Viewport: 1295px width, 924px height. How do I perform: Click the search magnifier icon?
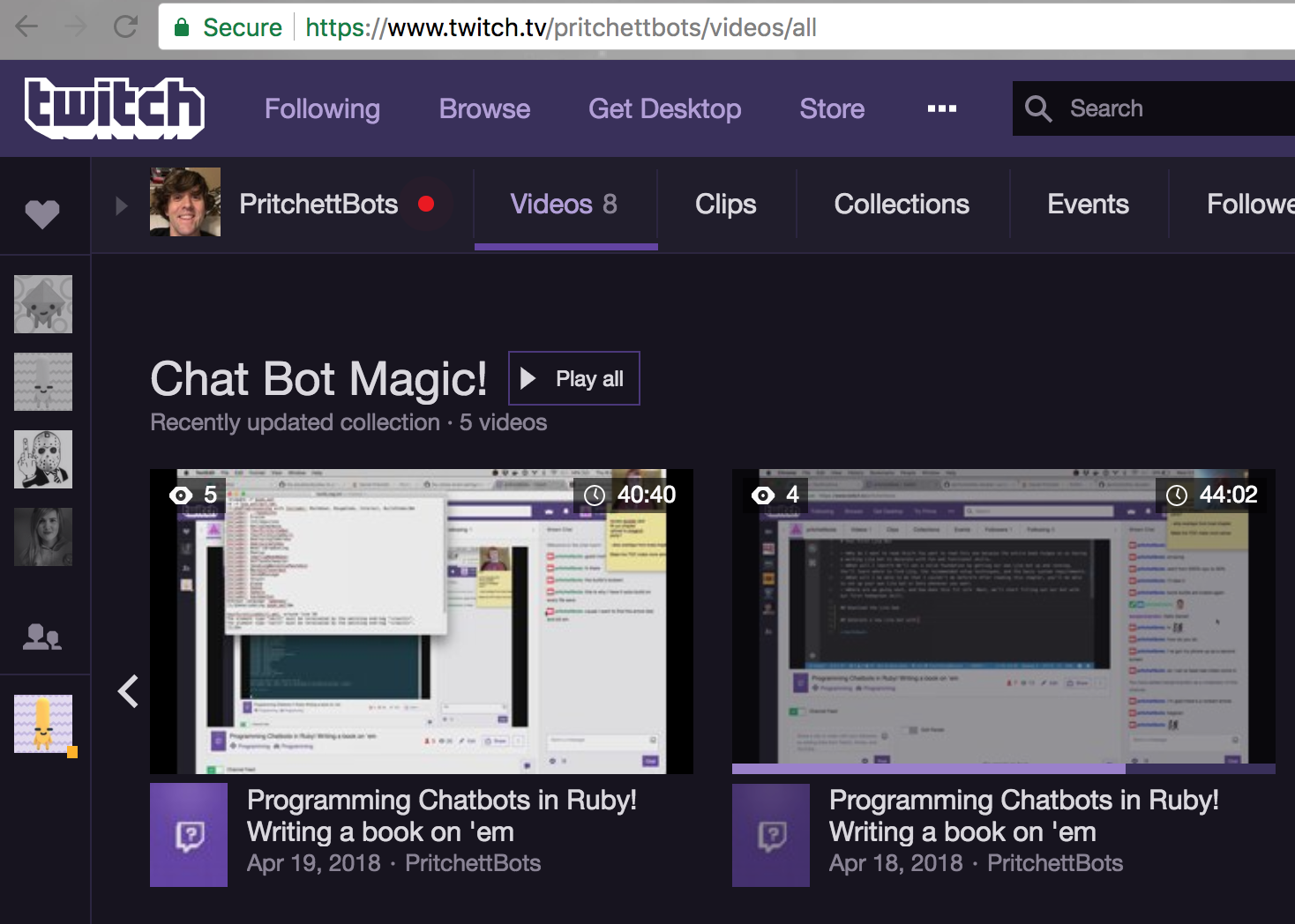1038,108
